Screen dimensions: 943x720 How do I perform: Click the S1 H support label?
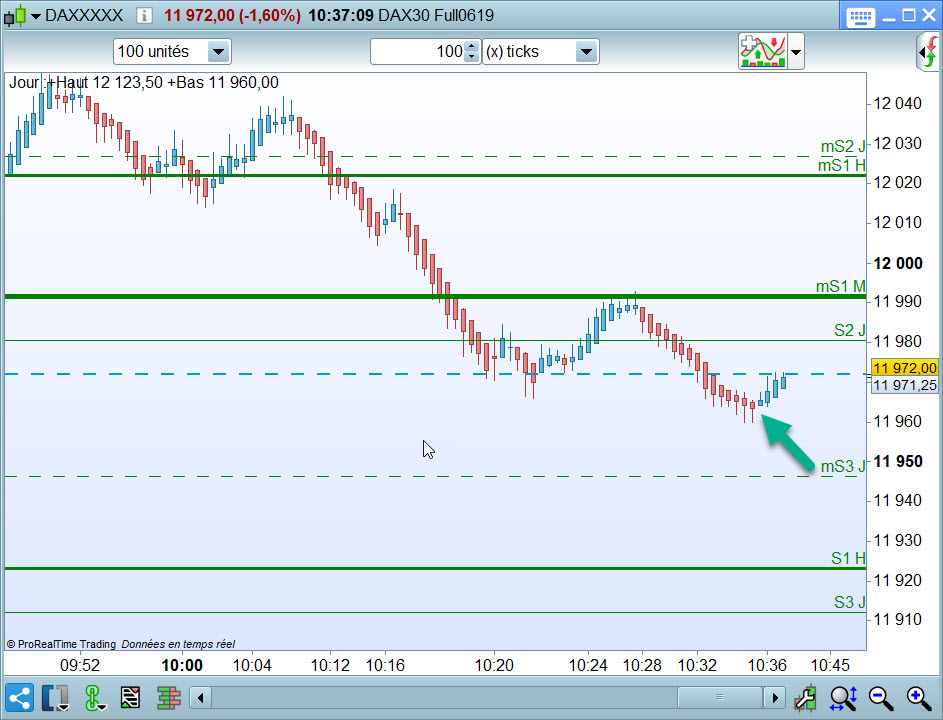[848, 558]
